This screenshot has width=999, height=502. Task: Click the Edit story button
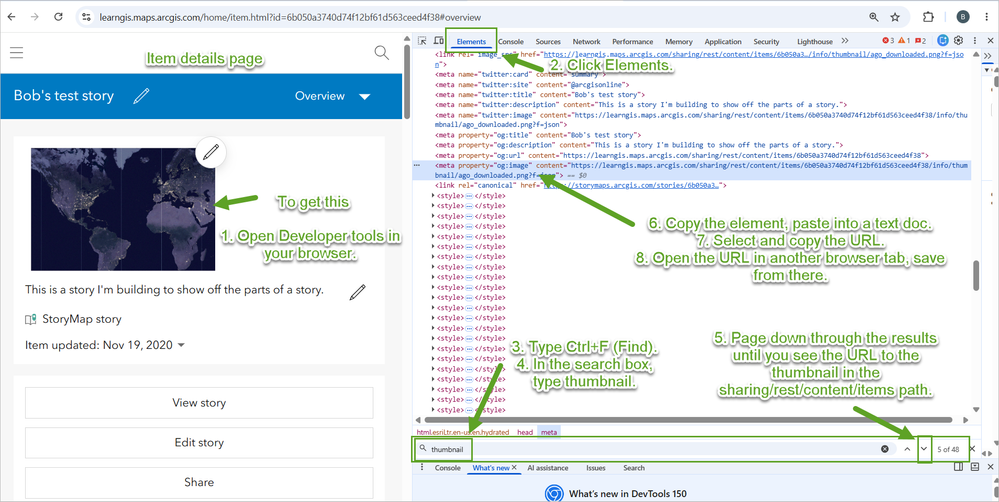coord(199,443)
